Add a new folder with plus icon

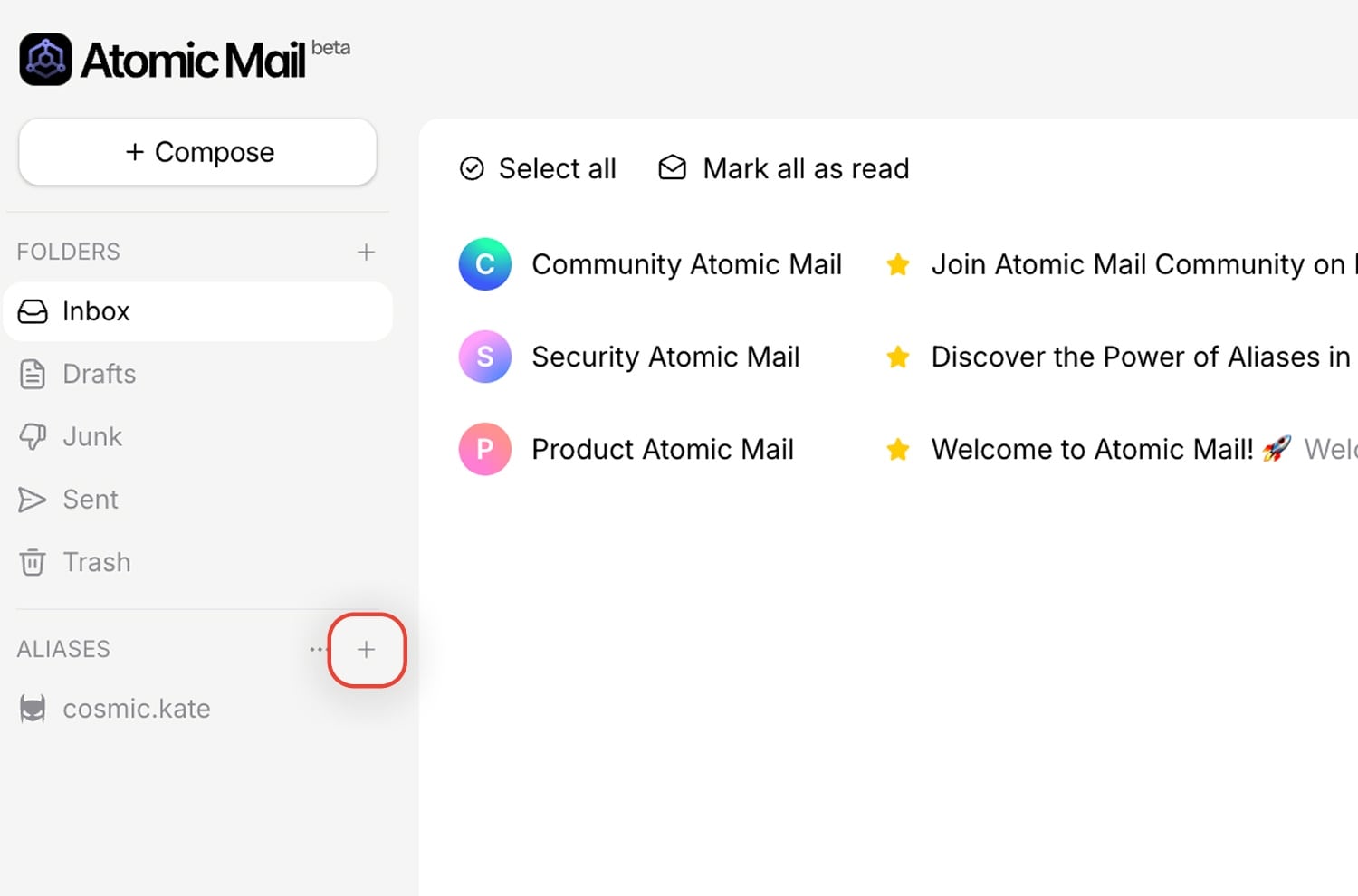pos(366,252)
